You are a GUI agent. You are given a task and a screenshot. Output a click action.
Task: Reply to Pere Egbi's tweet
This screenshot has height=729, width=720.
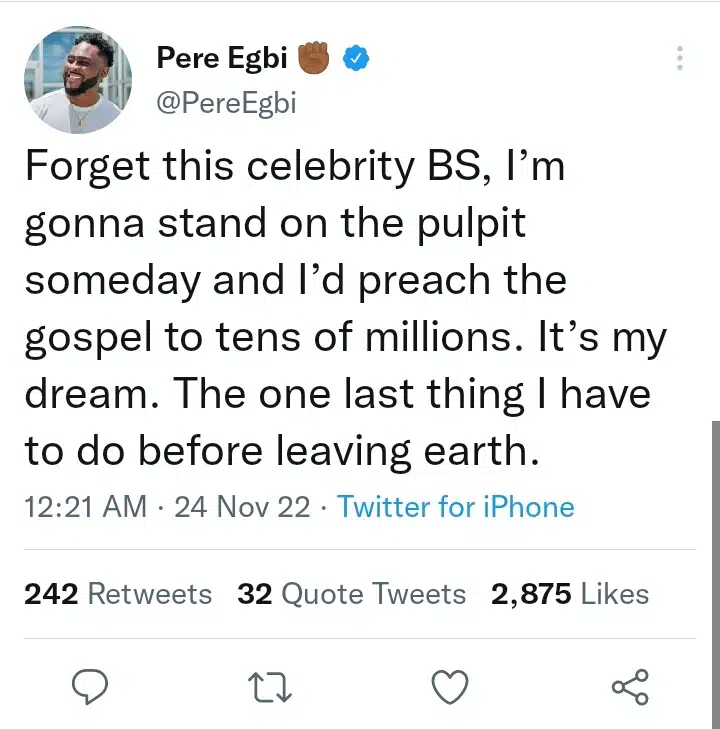coord(90,687)
